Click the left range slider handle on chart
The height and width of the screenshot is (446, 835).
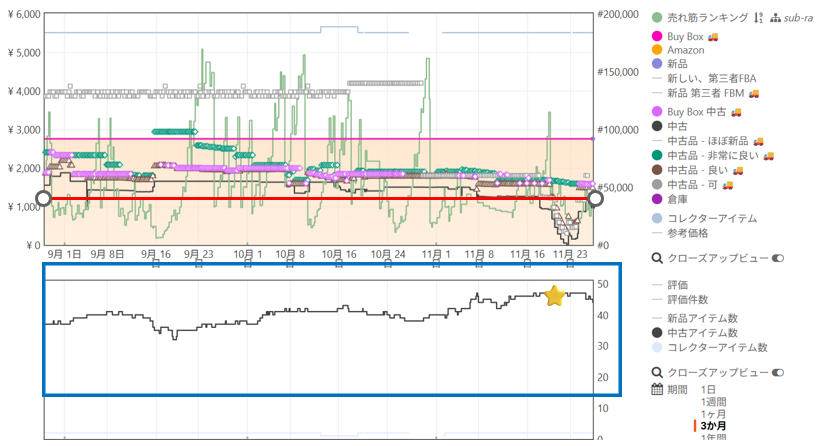[x=43, y=199]
